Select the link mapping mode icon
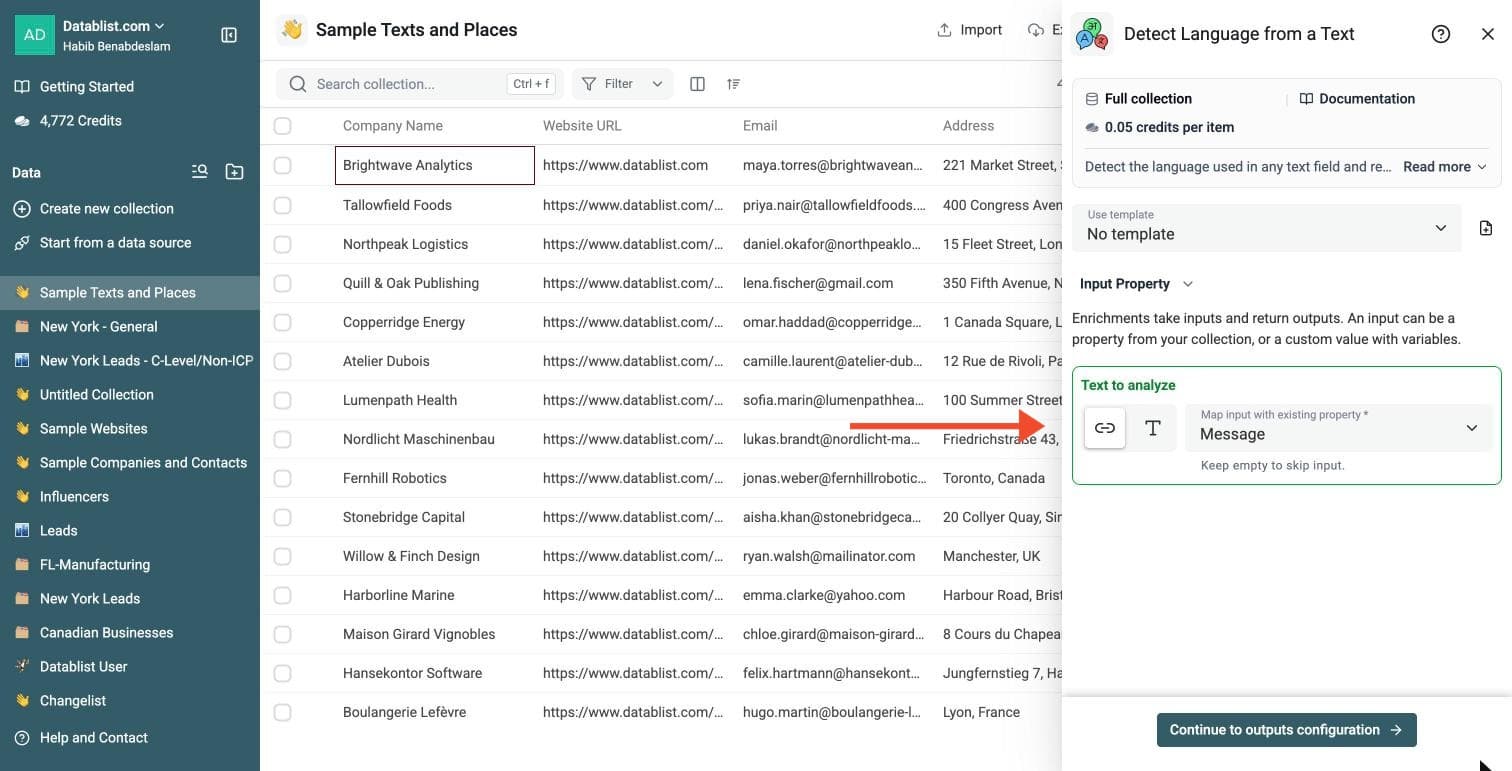Image resolution: width=1512 pixels, height=771 pixels. point(1105,428)
